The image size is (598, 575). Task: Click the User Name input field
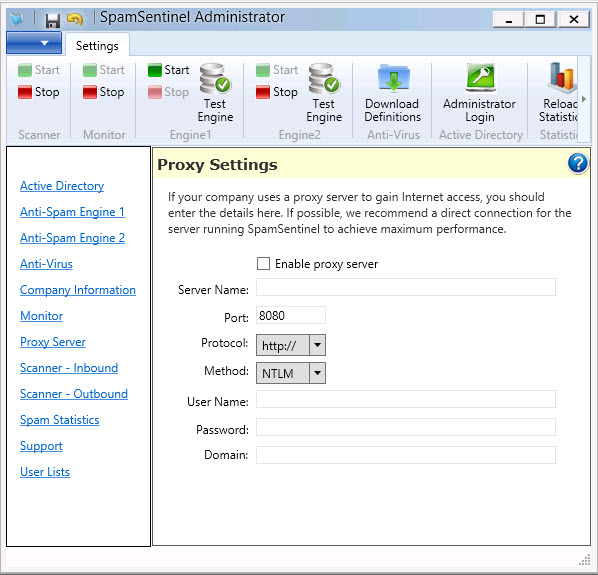coord(406,399)
